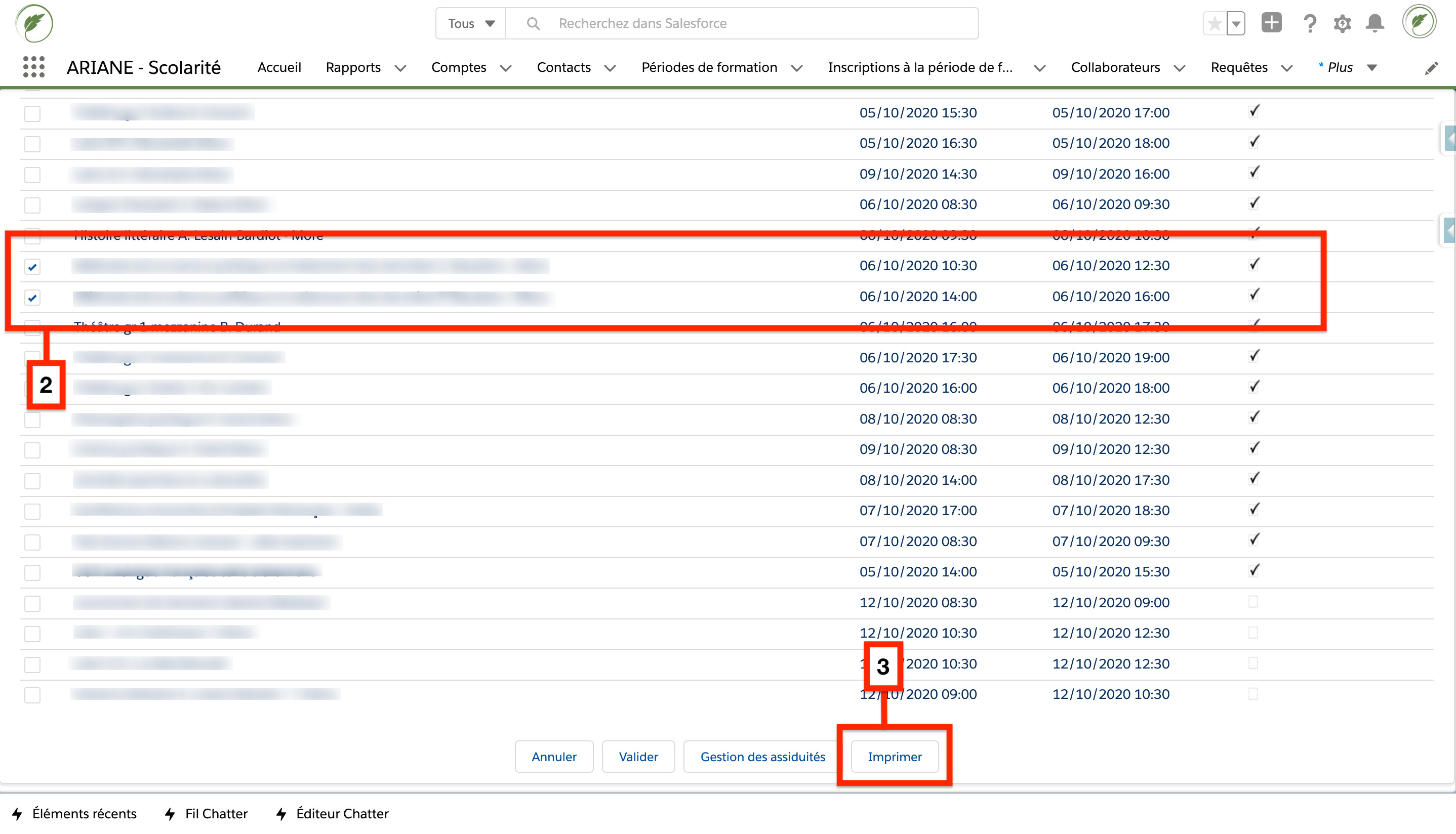
Task: Open the App Launcher grid icon
Action: [34, 67]
